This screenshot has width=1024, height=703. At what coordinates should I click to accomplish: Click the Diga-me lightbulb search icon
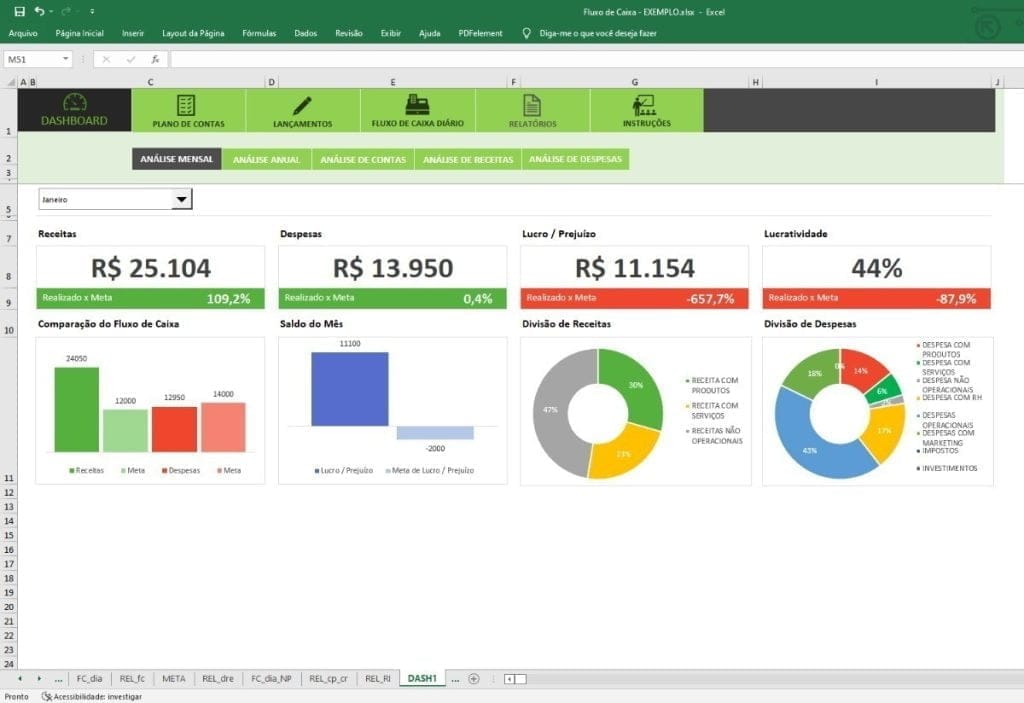click(x=526, y=33)
